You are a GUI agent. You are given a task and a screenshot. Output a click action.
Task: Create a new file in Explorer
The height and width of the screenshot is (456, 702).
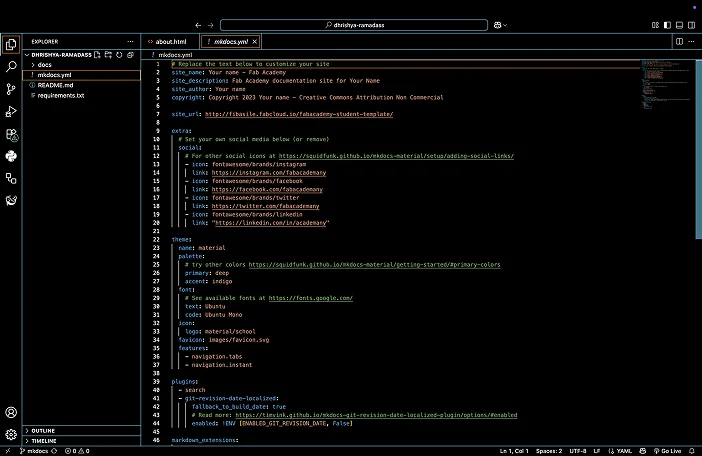point(97,55)
